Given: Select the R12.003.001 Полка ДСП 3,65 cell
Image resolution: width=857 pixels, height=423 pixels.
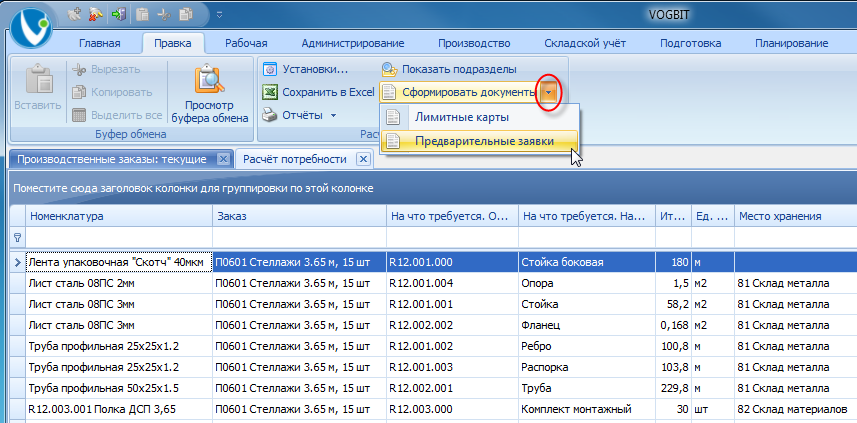Looking at the screenshot, I should click(x=119, y=409).
